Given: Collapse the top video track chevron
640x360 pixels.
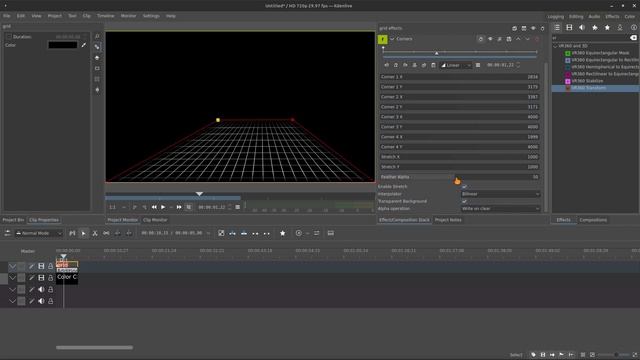Looking at the screenshot, I should click(12, 266).
